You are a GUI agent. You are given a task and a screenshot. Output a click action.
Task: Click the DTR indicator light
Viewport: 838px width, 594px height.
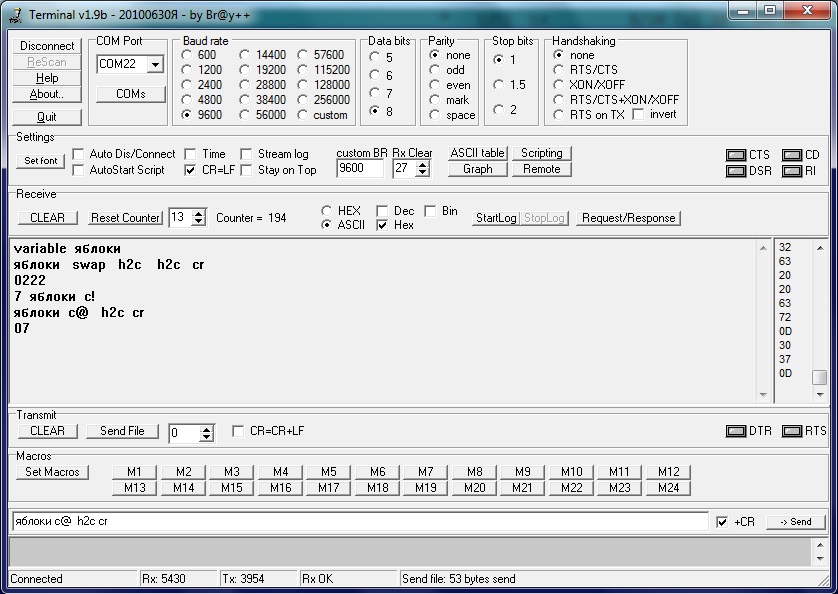point(735,431)
